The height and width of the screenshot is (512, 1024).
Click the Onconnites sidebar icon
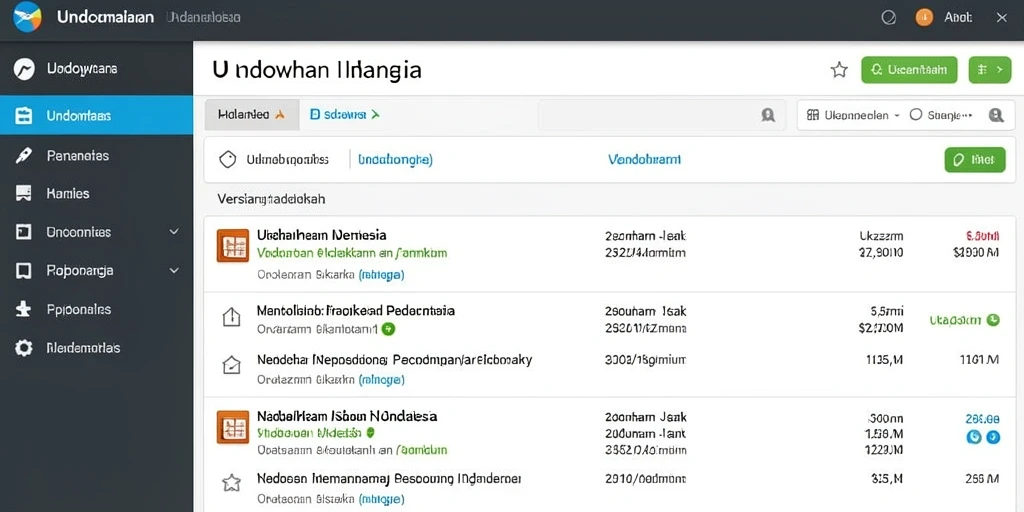click(24, 232)
